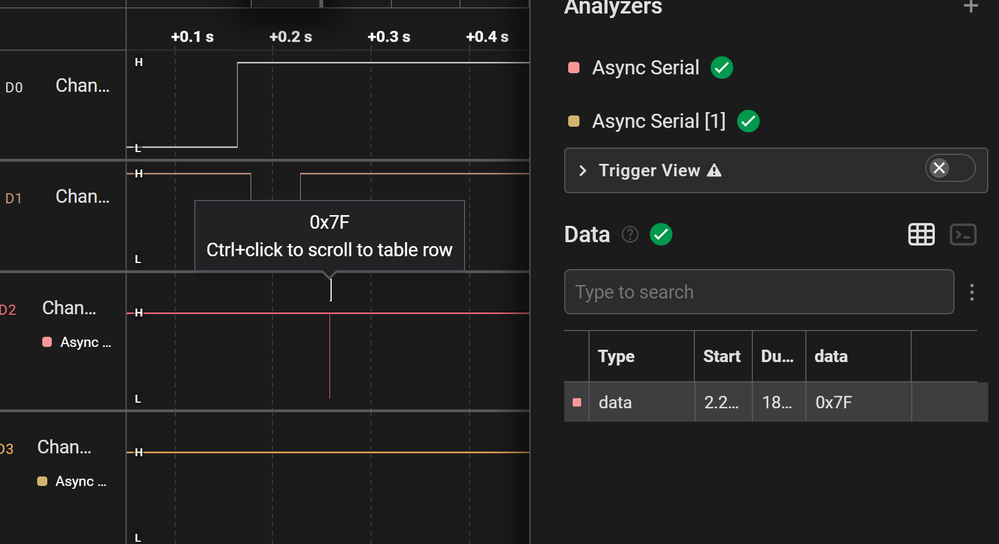Click the green check next to Data
This screenshot has width=999, height=544.
pos(661,234)
